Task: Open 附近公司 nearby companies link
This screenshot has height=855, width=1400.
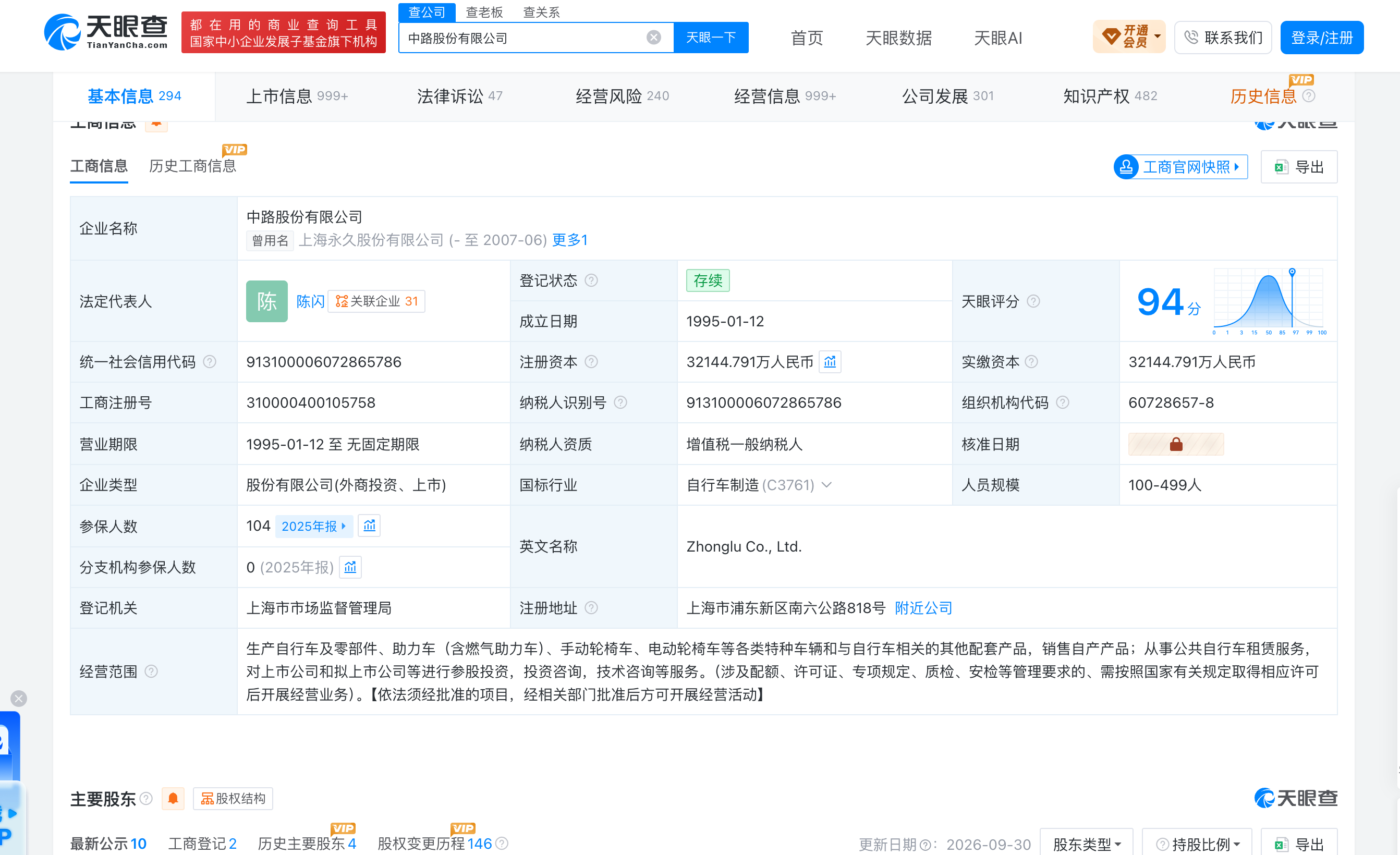Action: [923, 608]
